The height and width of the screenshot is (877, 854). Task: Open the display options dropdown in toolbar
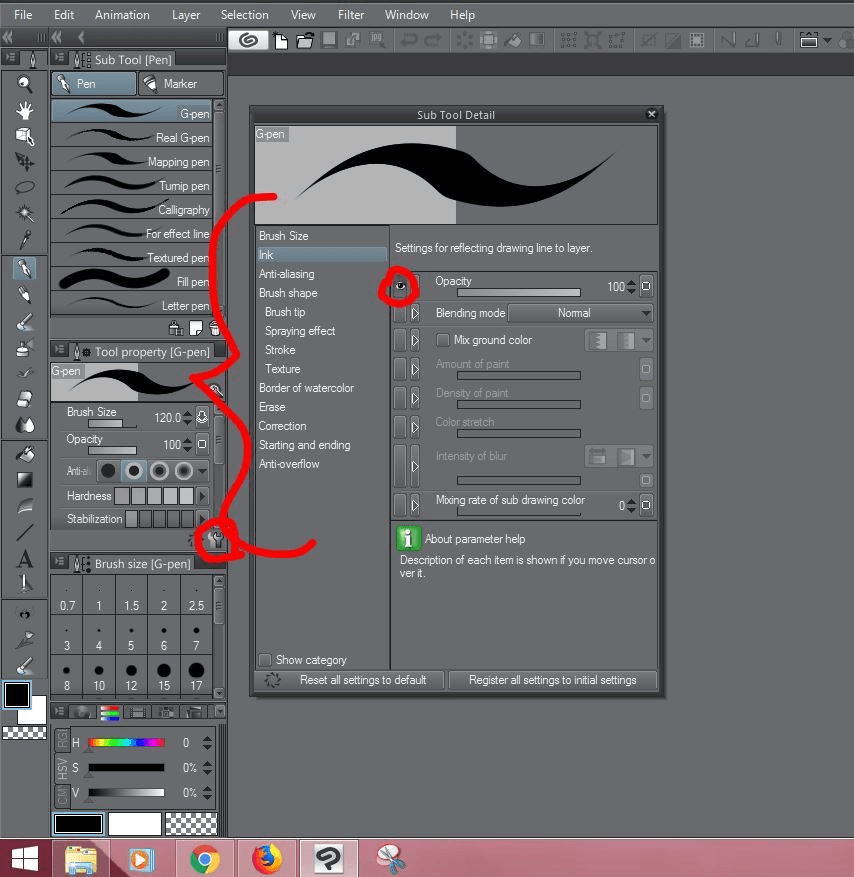click(x=828, y=40)
